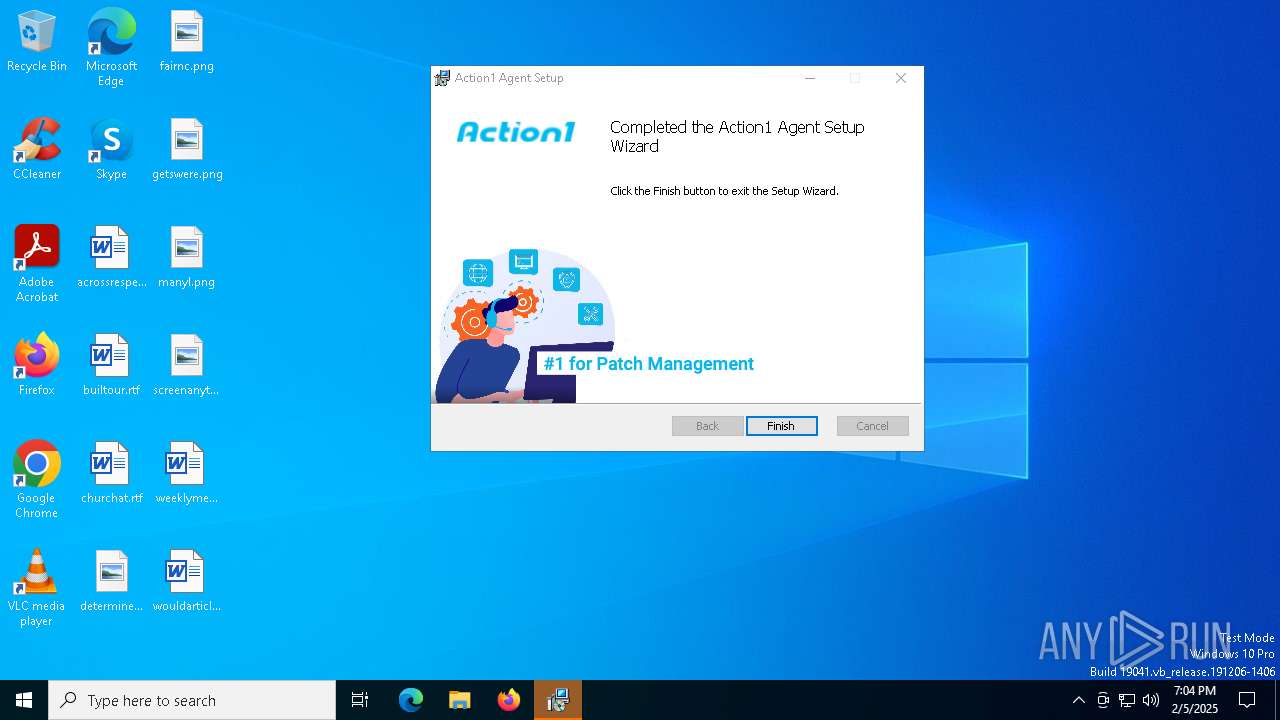Click the Cancel button in Action1 Setup

point(872,426)
